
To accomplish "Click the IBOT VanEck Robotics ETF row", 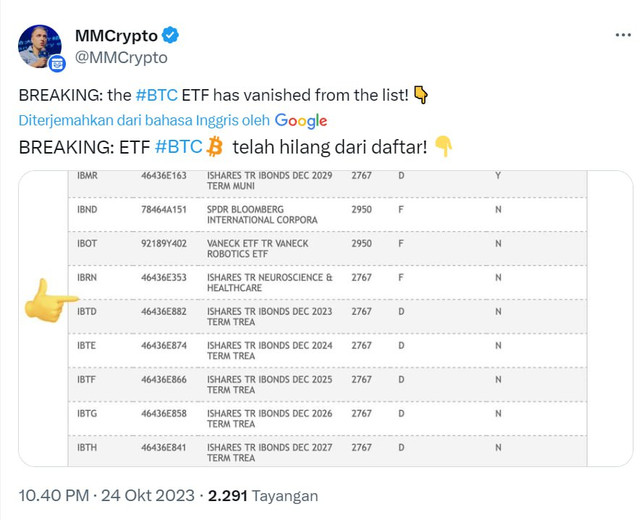I will (x=327, y=249).
